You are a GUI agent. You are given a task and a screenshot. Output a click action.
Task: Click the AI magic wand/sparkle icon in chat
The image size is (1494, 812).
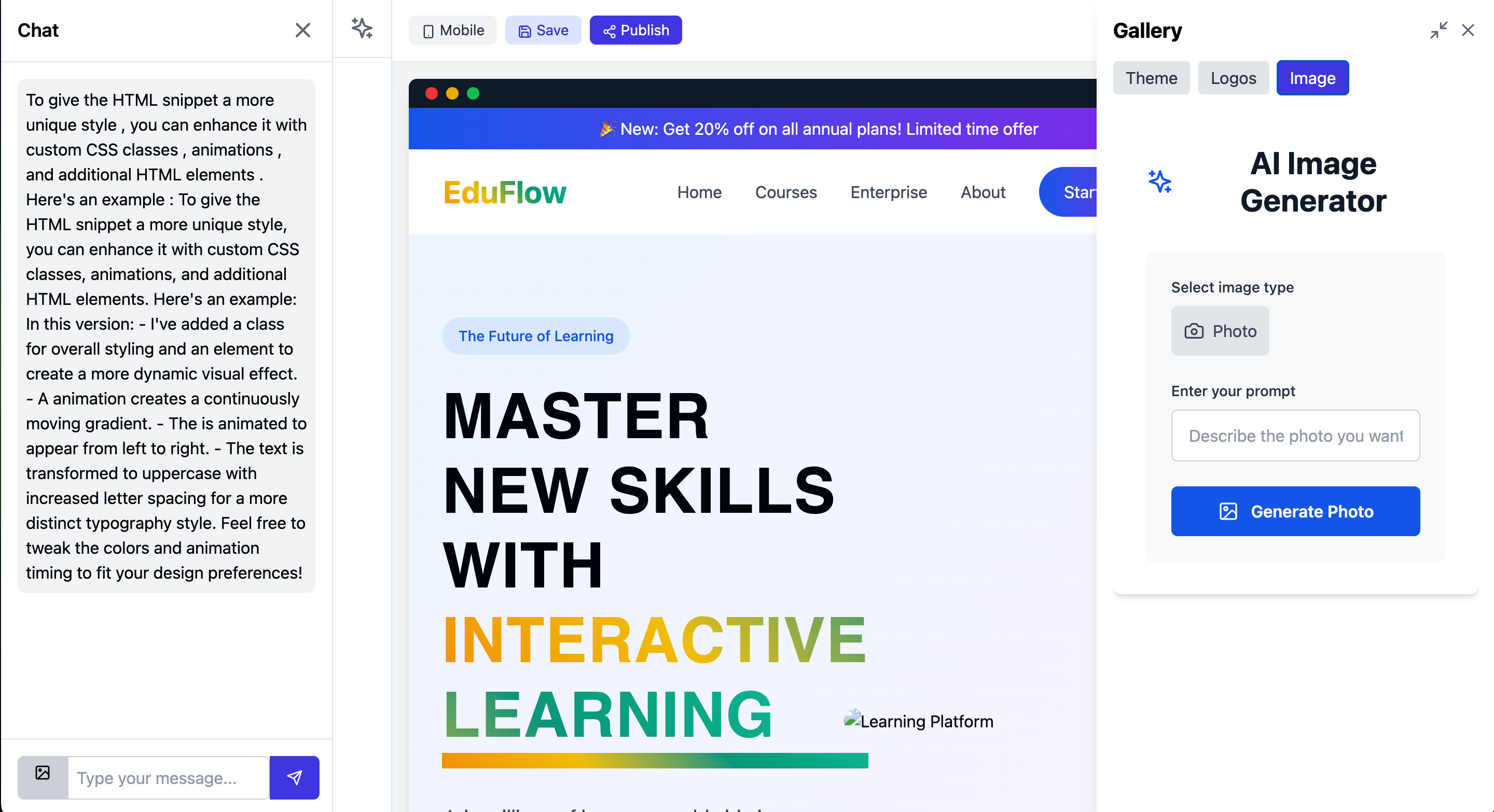pos(362,29)
